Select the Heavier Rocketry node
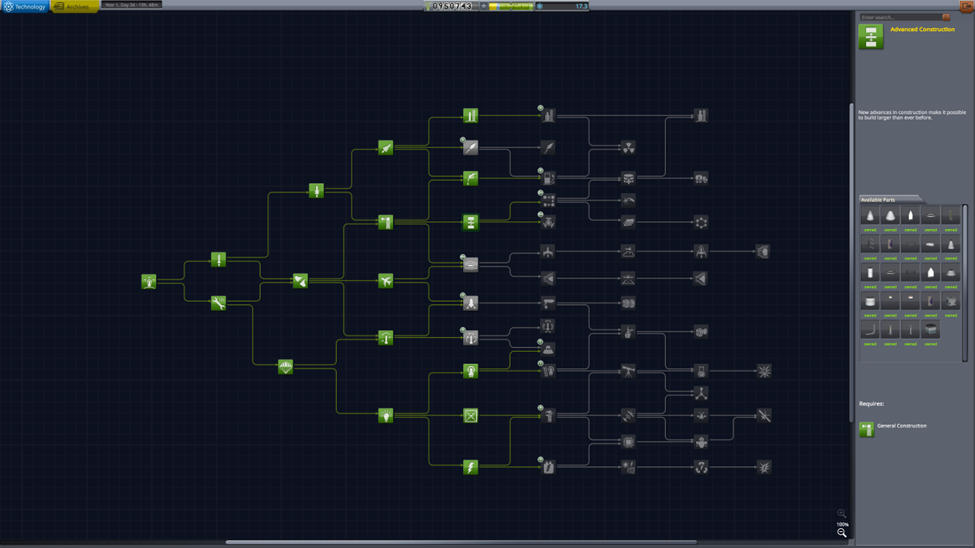Screen dimensions: 975x548 pyautogui.click(x=548, y=116)
